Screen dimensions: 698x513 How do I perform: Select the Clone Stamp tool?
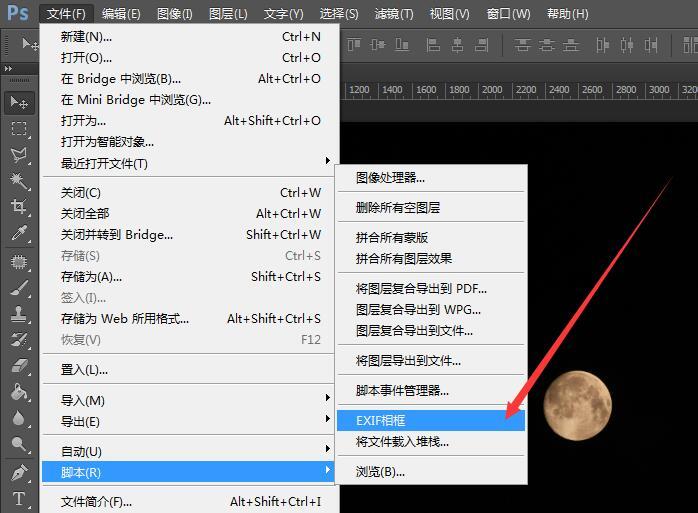19,314
